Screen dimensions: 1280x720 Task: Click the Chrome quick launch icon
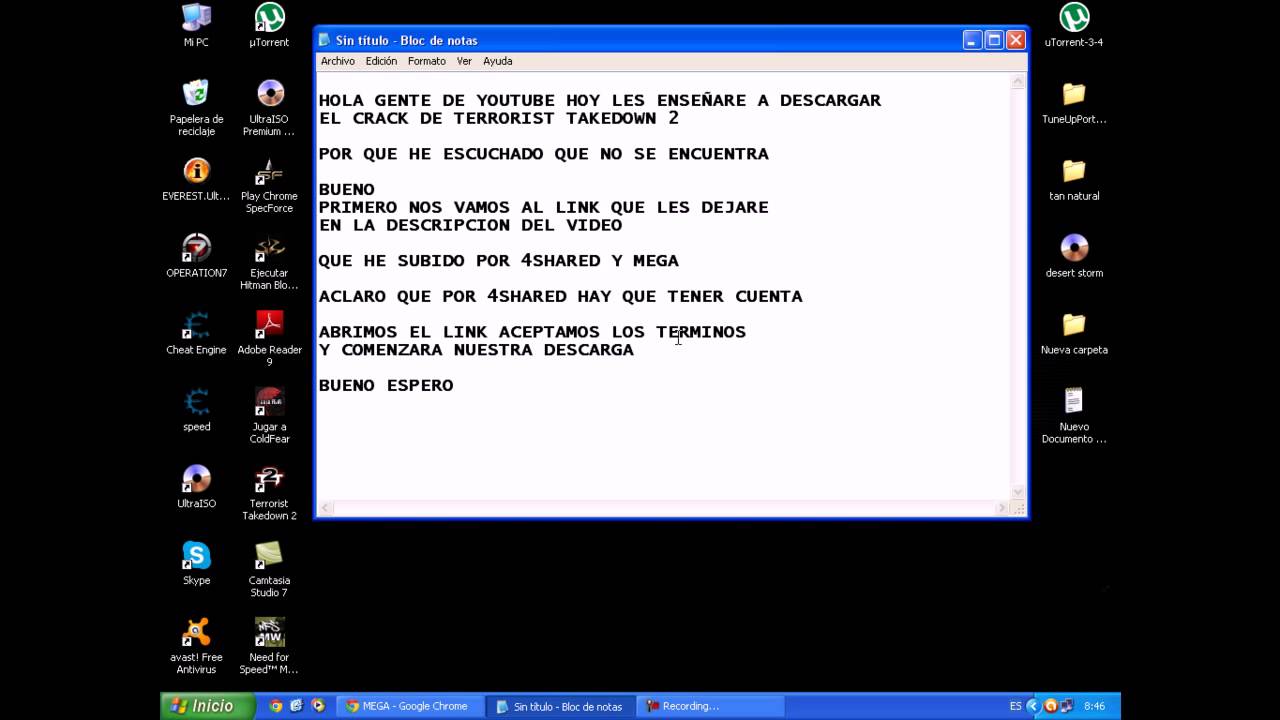pyautogui.click(x=276, y=706)
